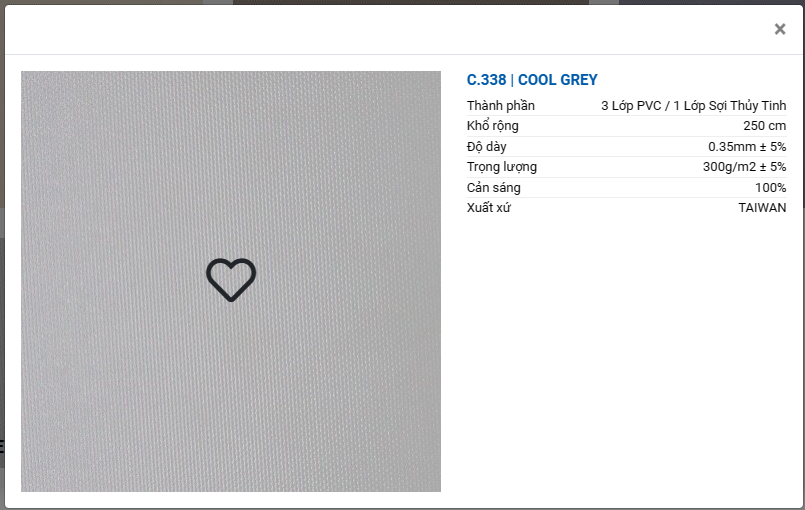Click the dimmed page strip above popup
Screen dimensions: 805x510
402,2
